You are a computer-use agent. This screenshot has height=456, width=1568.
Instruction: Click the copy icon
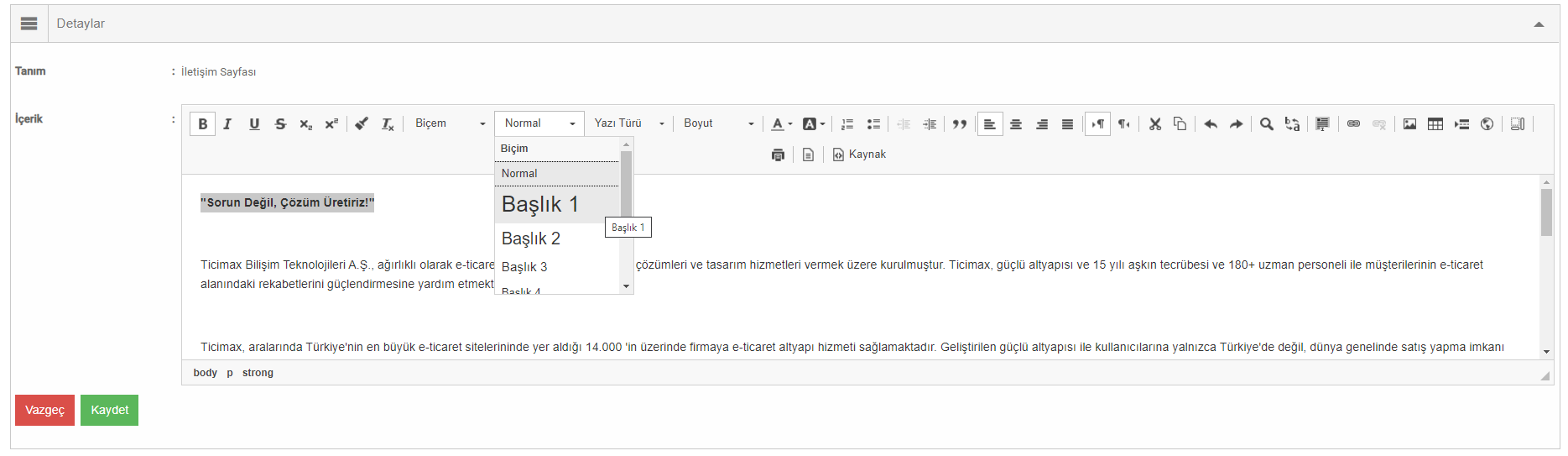coord(1180,123)
